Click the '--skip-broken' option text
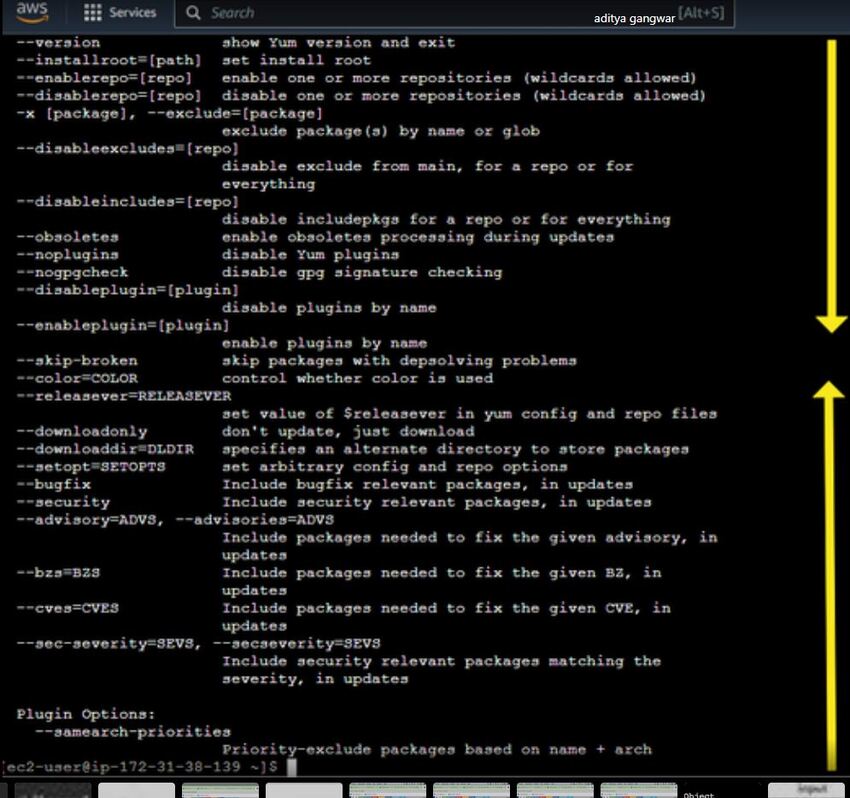Image resolution: width=850 pixels, height=798 pixels. tap(77, 361)
